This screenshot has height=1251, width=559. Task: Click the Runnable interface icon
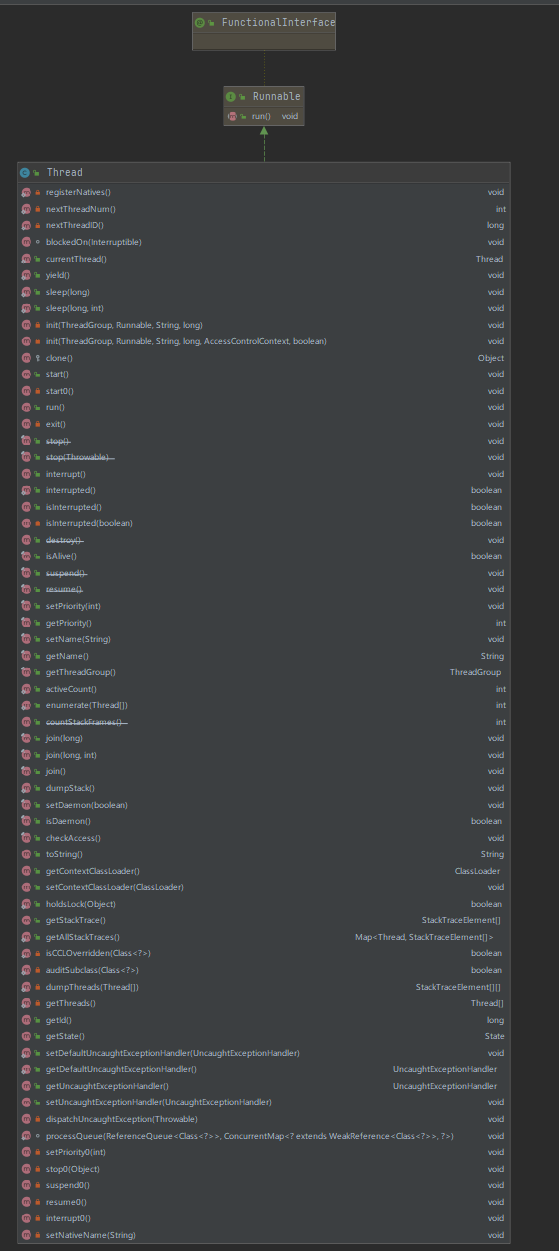pos(231,96)
